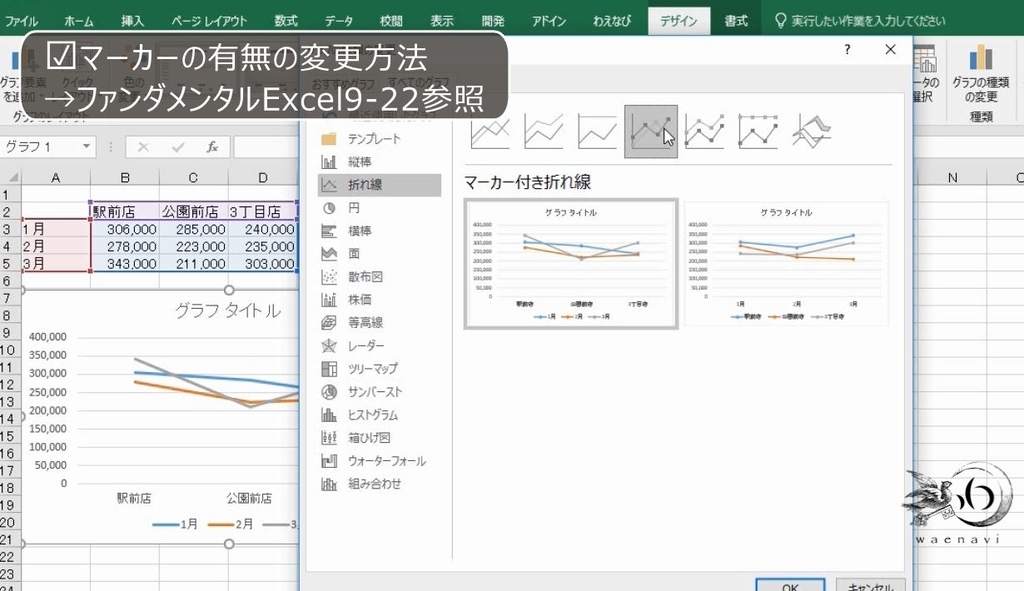Screen dimensions: 1024x591
Task: Choose 横棒 bar chart category
Action: click(x=379, y=231)
